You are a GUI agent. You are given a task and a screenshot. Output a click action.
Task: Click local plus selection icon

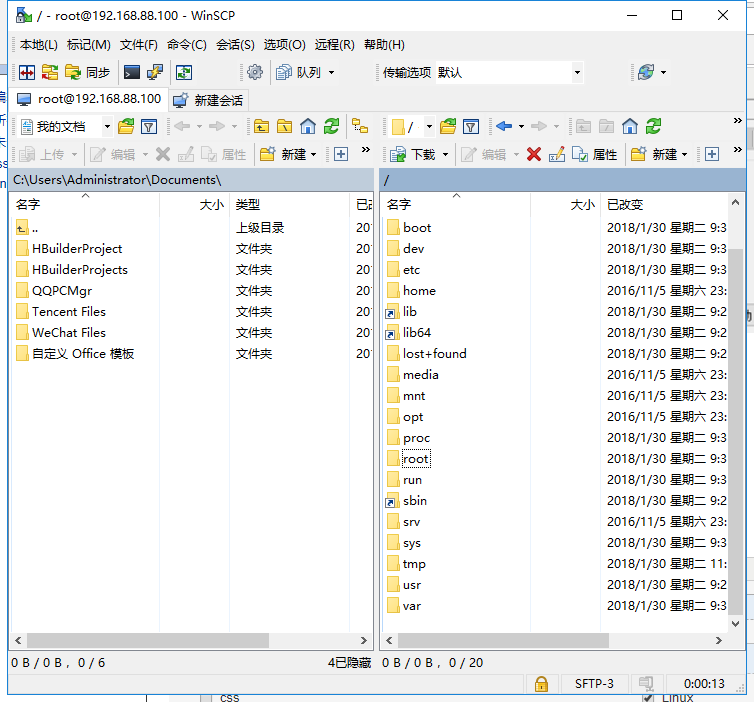341,154
